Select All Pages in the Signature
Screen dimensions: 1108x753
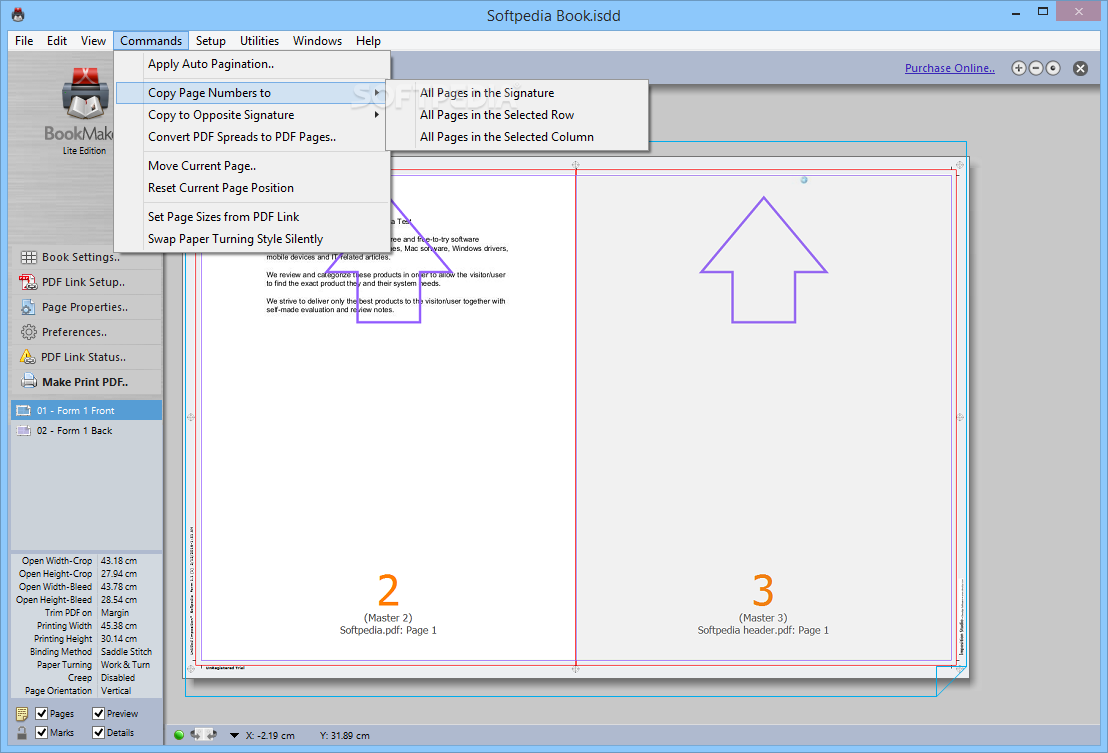517,93
